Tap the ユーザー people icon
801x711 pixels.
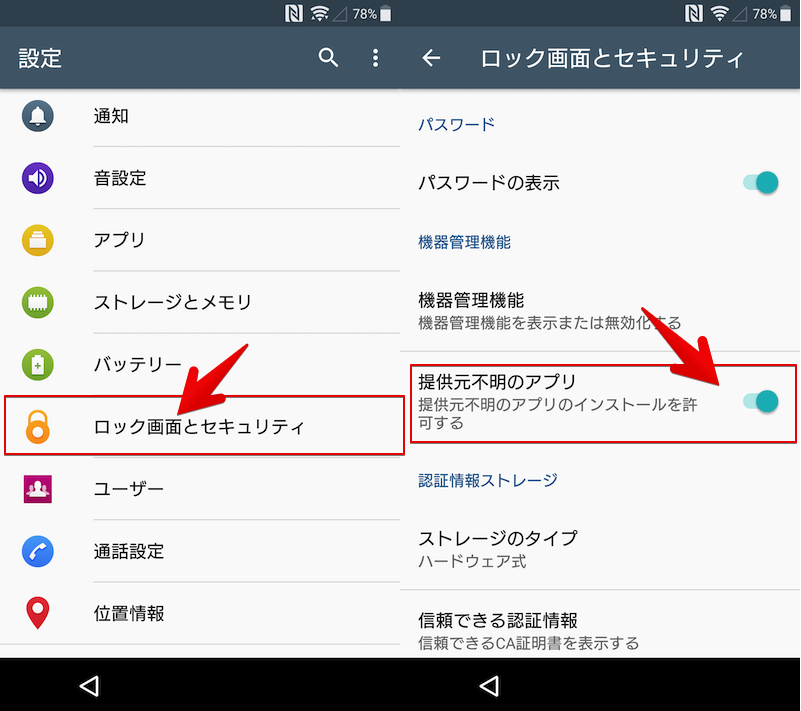click(38, 489)
